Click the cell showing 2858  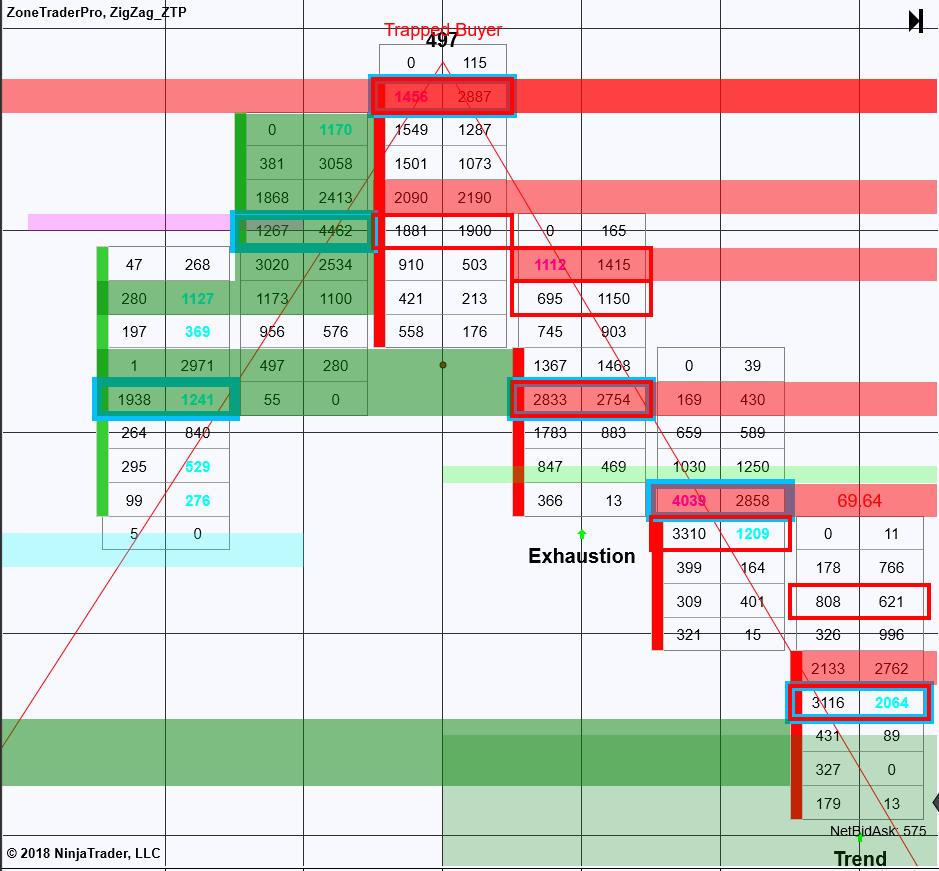pos(752,501)
